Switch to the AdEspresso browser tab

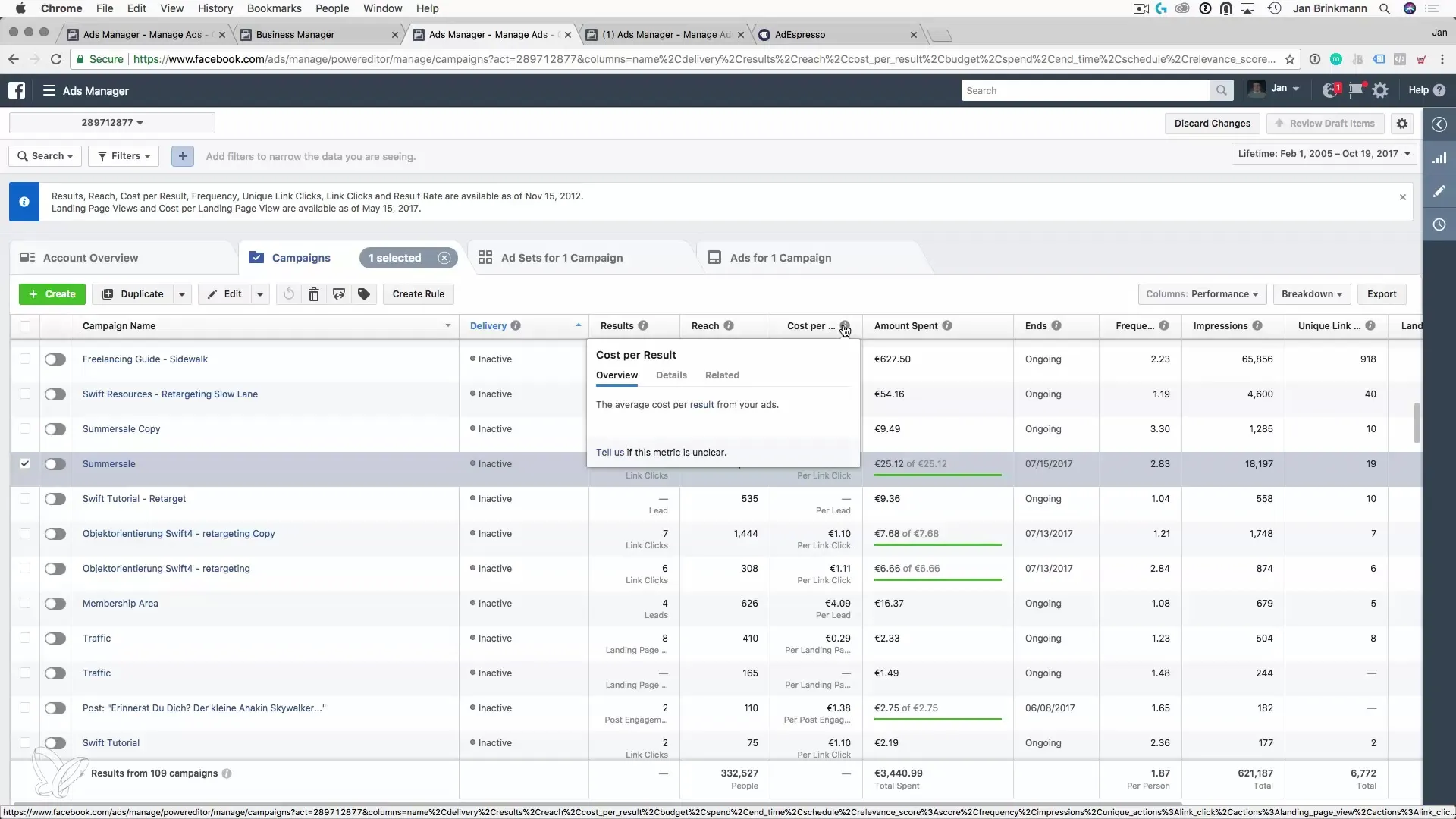click(838, 35)
